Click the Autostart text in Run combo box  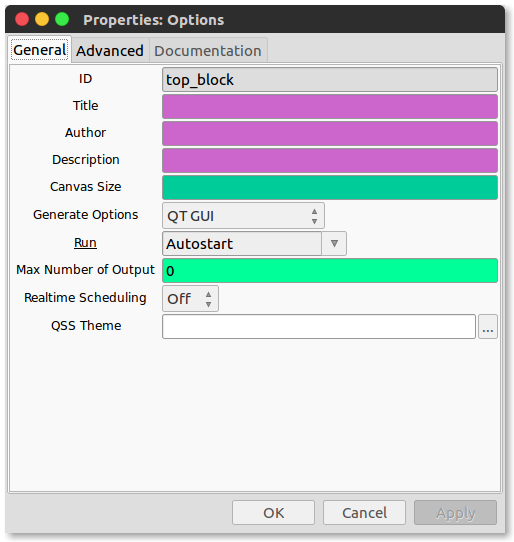pos(199,244)
